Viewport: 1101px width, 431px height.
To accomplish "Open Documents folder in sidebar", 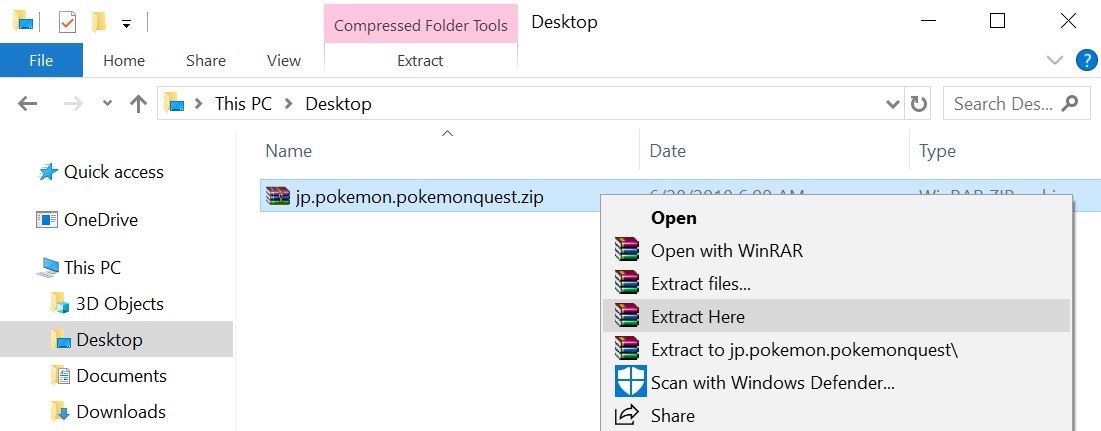I will 121,376.
